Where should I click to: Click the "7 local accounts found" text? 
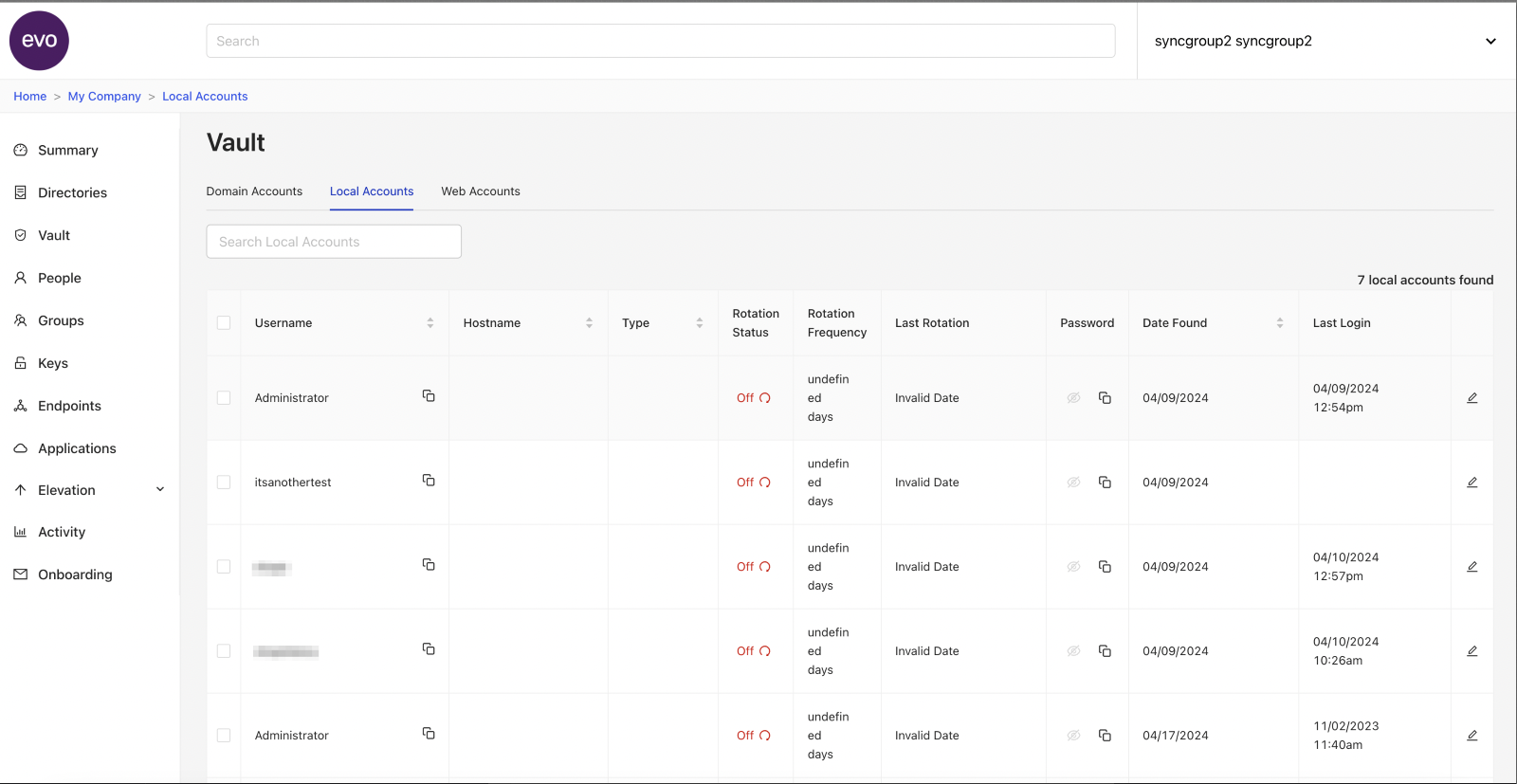1425,280
